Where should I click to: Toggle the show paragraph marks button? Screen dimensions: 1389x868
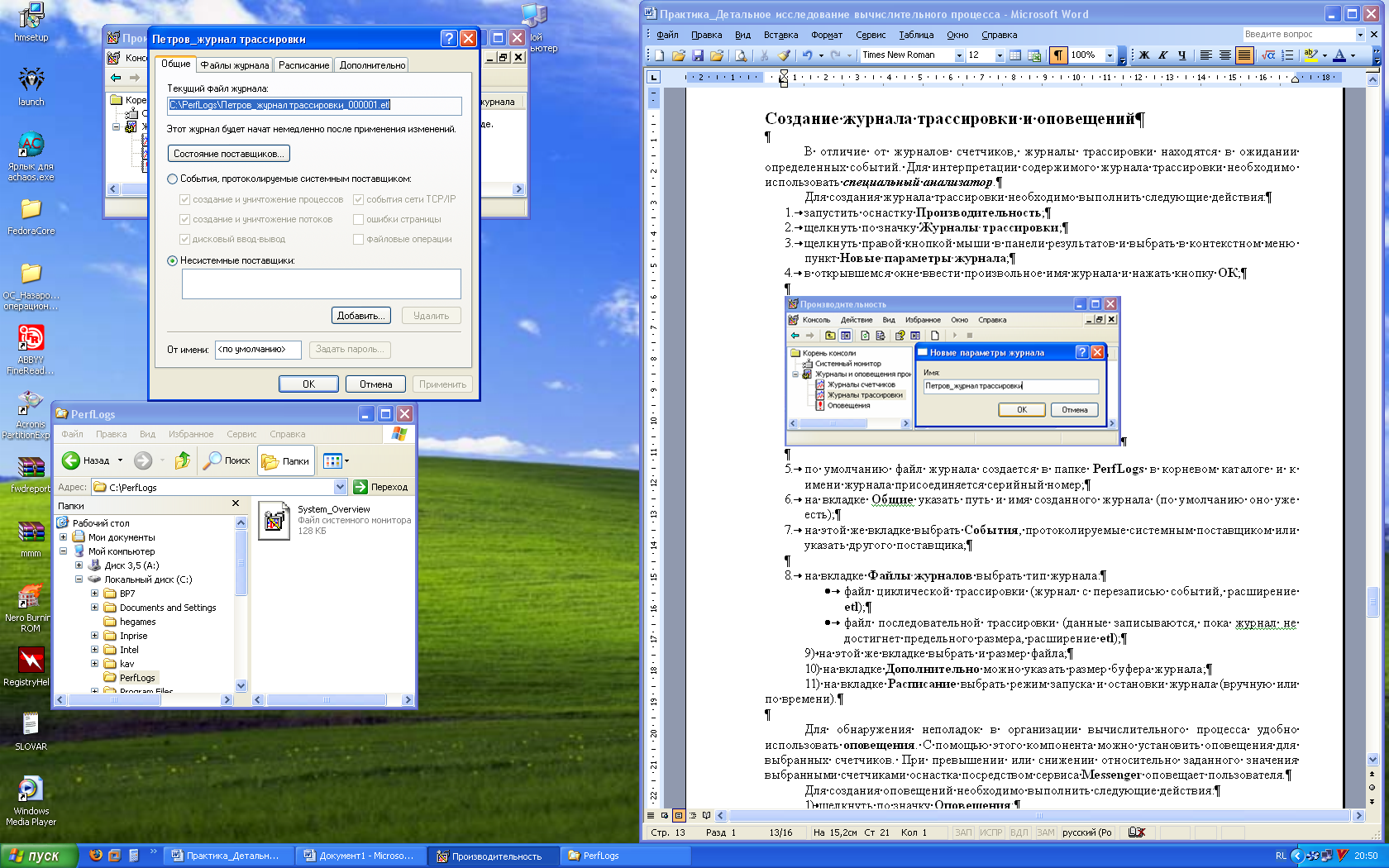(x=1057, y=55)
